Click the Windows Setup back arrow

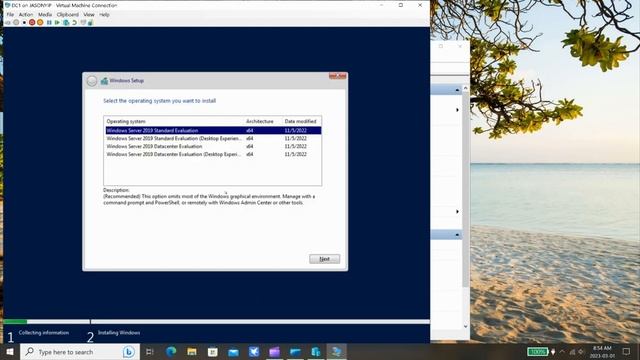point(92,81)
